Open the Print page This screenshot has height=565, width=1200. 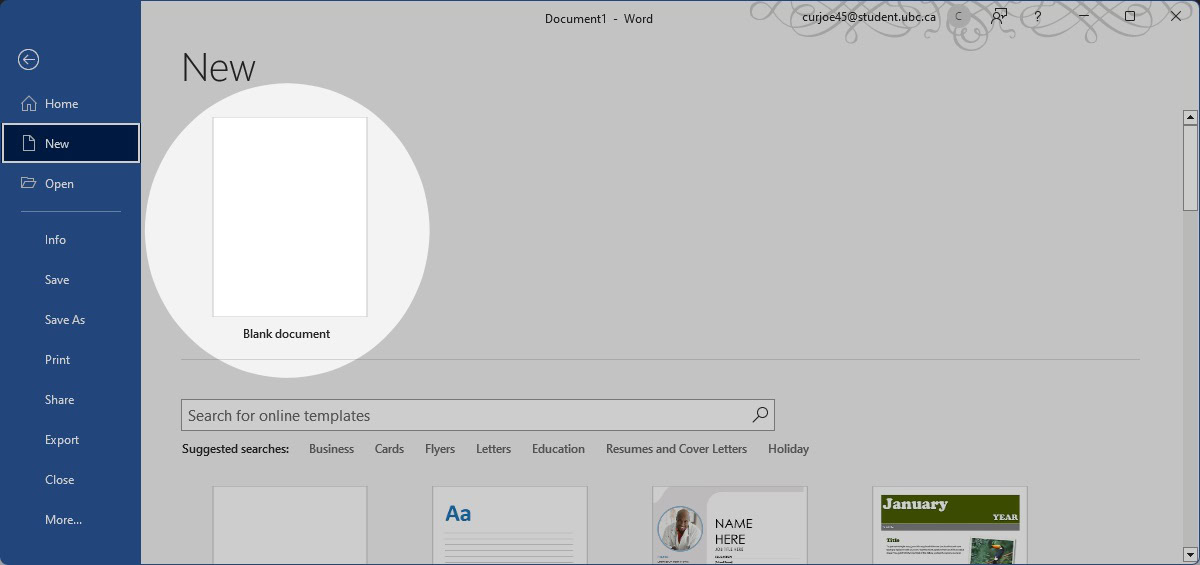coord(57,360)
